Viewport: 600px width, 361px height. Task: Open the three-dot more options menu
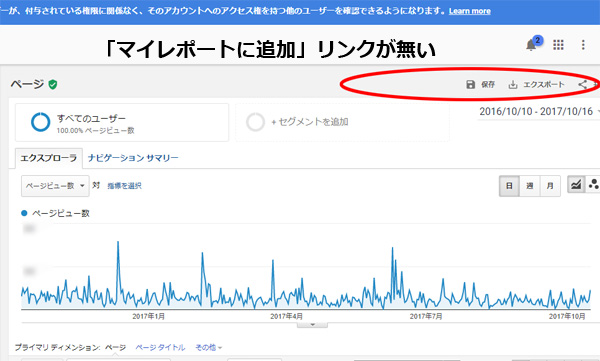(583, 45)
